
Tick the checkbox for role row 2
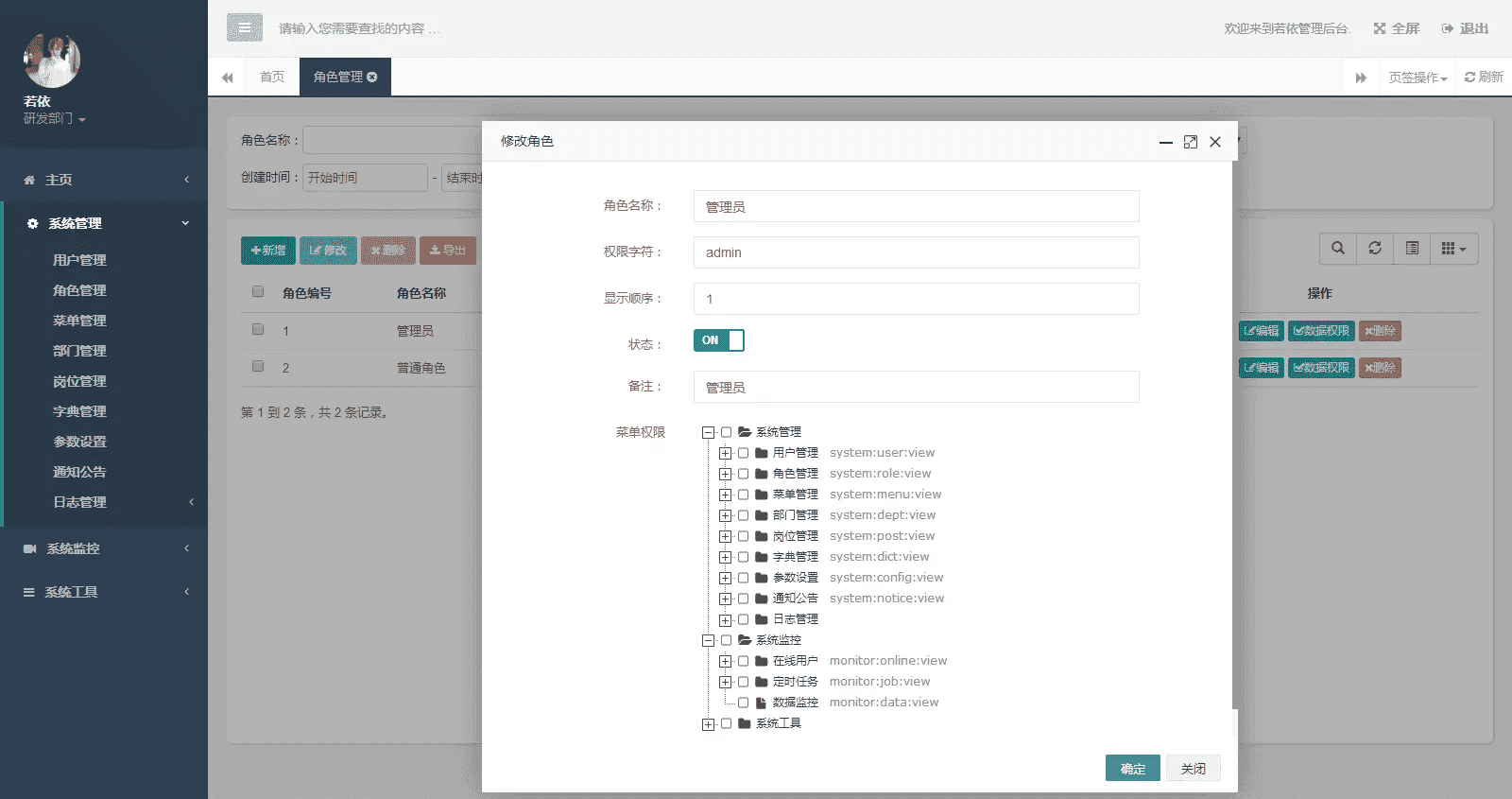tap(258, 366)
